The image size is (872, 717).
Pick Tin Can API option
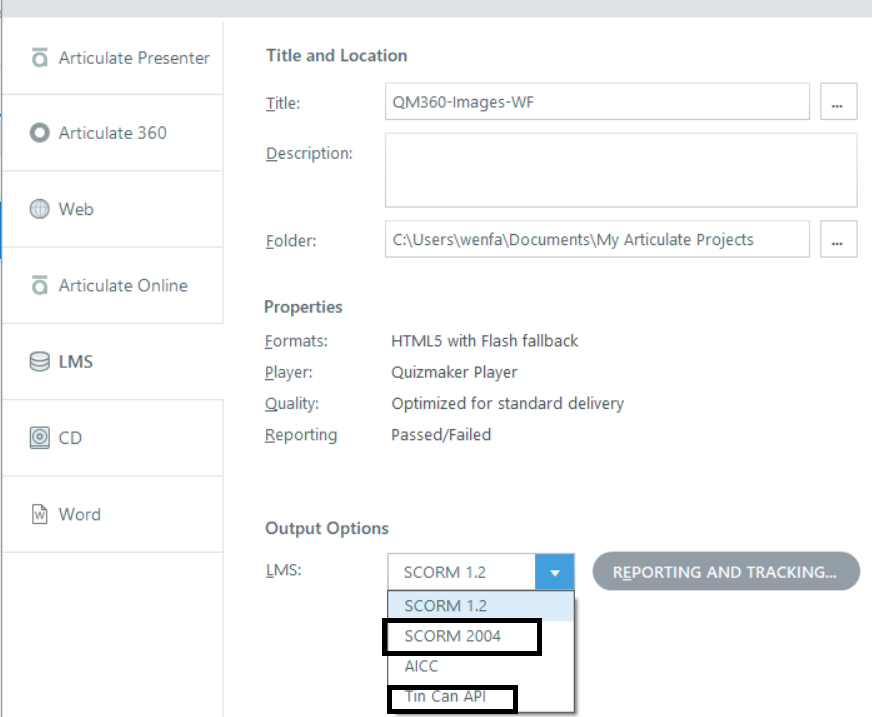click(x=445, y=697)
